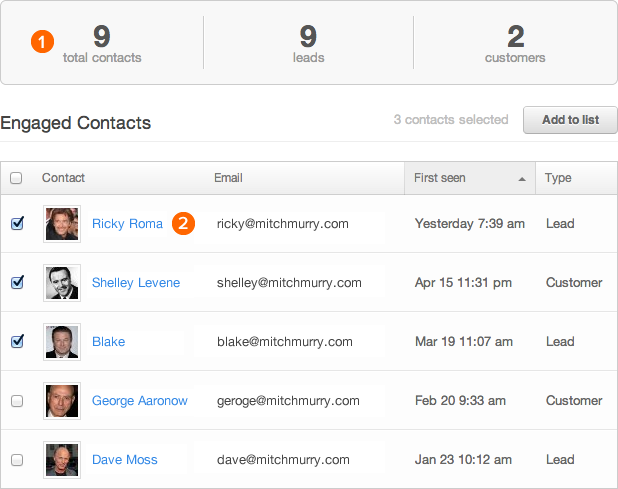The height and width of the screenshot is (489, 618).
Task: Click Blake's avatar photo
Action: click(x=62, y=342)
